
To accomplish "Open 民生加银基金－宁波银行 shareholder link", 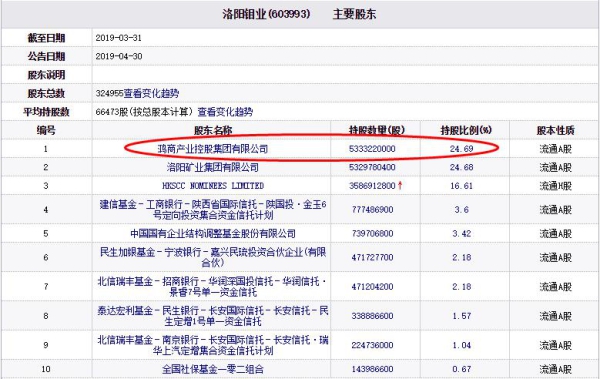I will point(213,257).
